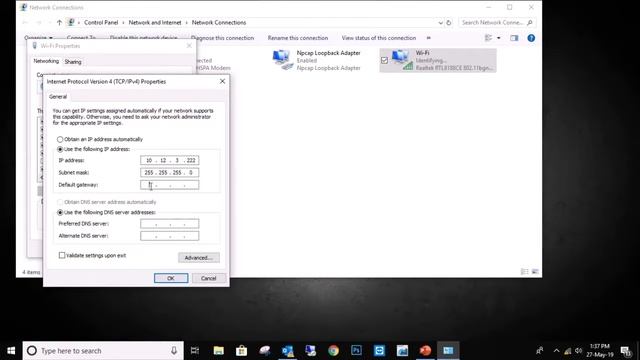Screen dimensions: 640x360
Task: Activate the taskbar microphone voice search
Action: 174,351
